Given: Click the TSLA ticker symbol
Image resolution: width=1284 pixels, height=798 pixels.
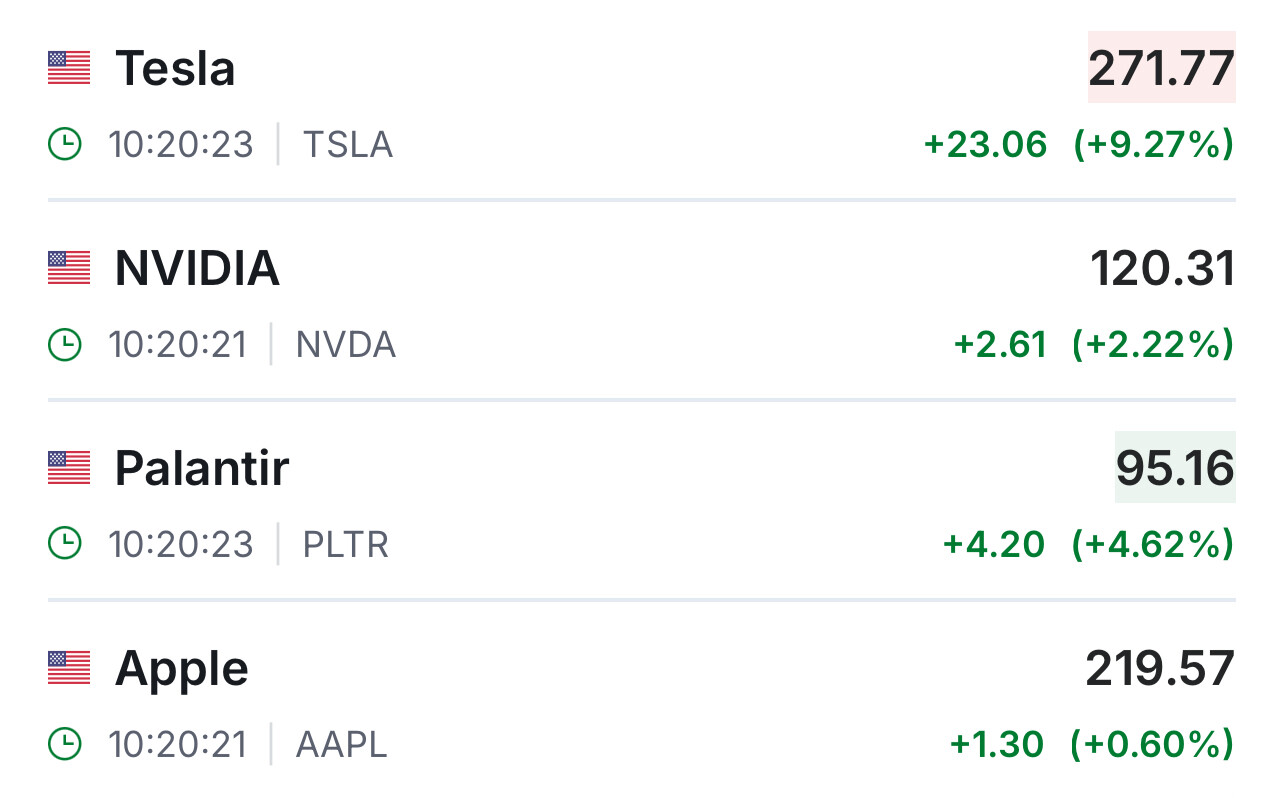Looking at the screenshot, I should click(x=347, y=145).
